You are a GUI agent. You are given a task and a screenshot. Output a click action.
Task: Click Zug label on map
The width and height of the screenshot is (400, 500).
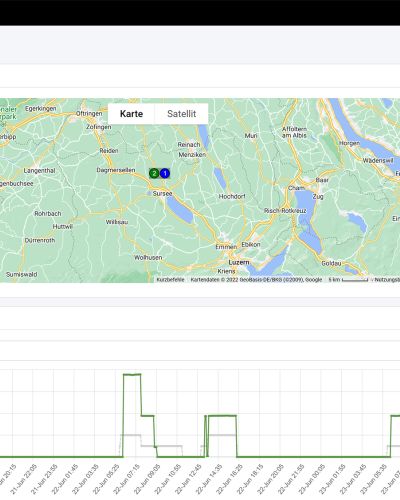tap(318, 197)
